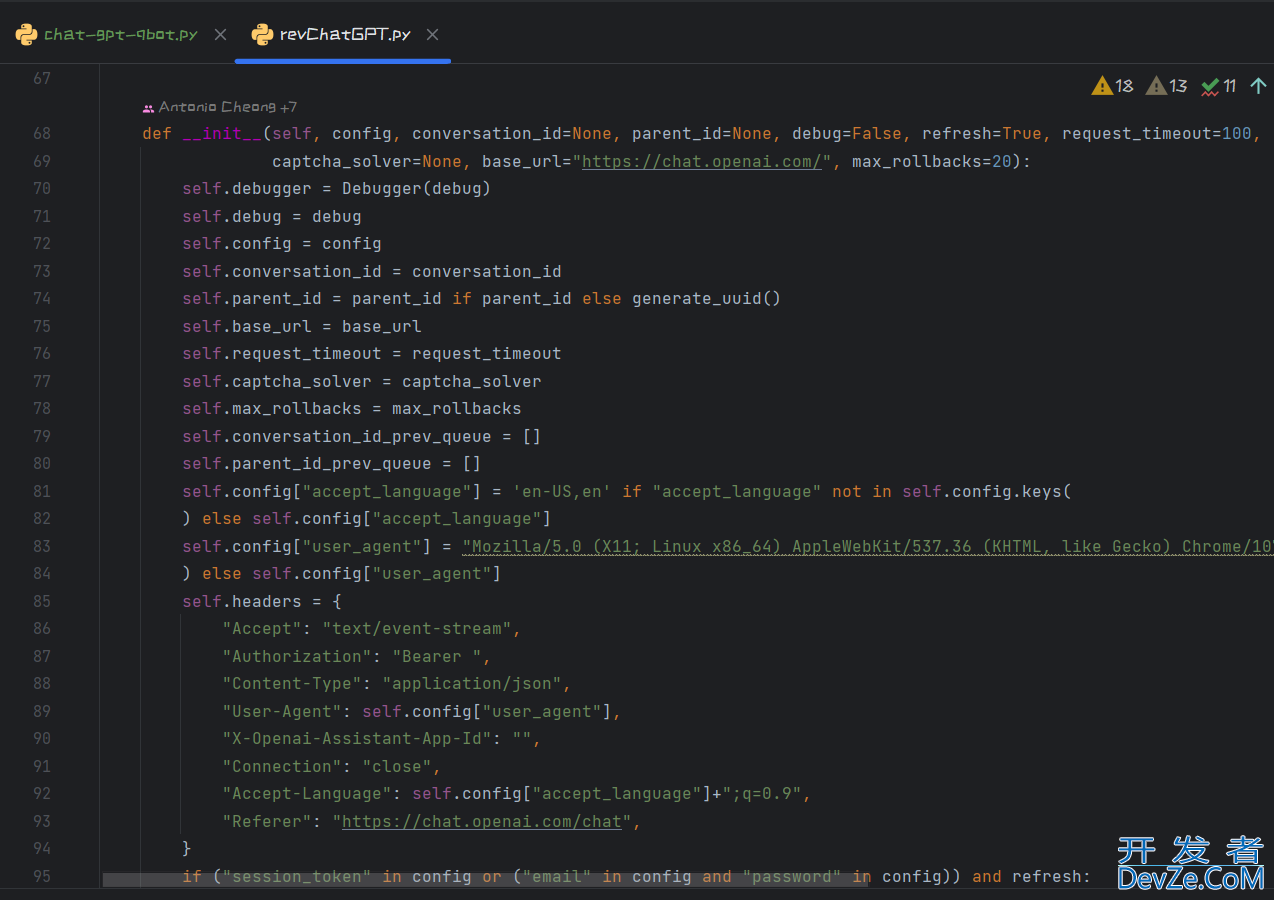
Task: Click the "application/json" value
Action: [472, 683]
